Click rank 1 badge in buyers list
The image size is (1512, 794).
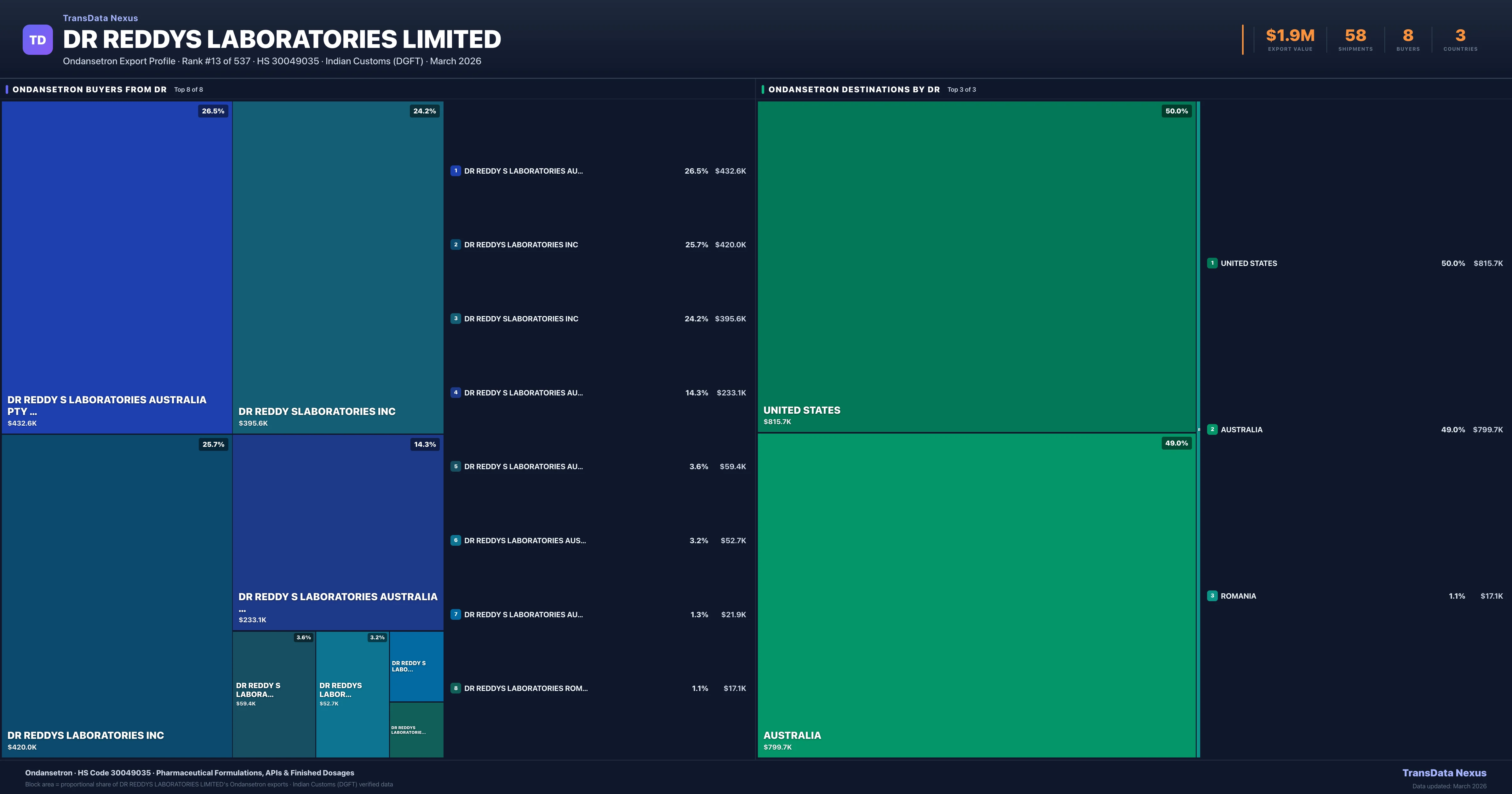[x=455, y=171]
